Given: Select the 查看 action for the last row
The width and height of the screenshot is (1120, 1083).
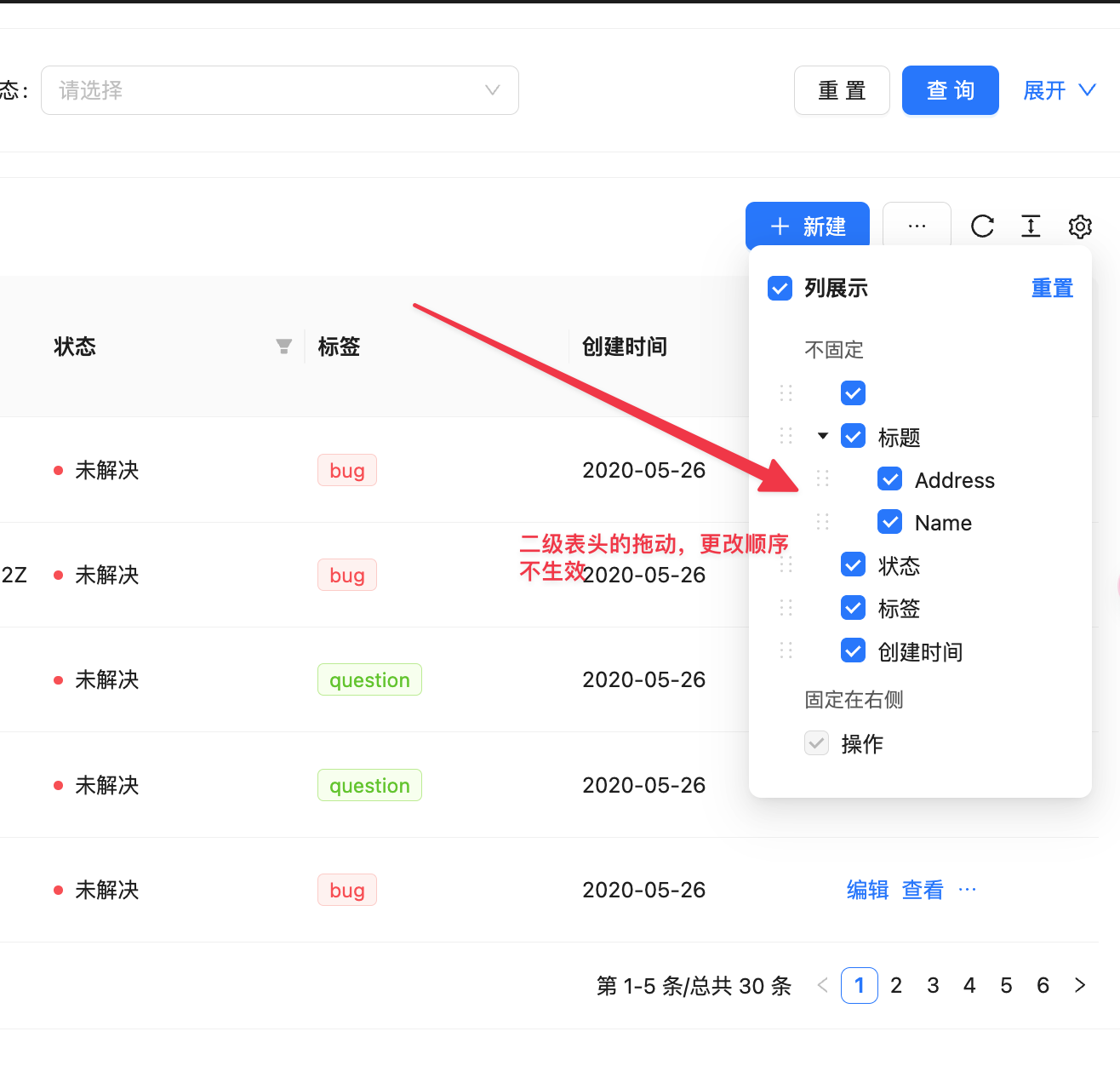Looking at the screenshot, I should pos(923,889).
